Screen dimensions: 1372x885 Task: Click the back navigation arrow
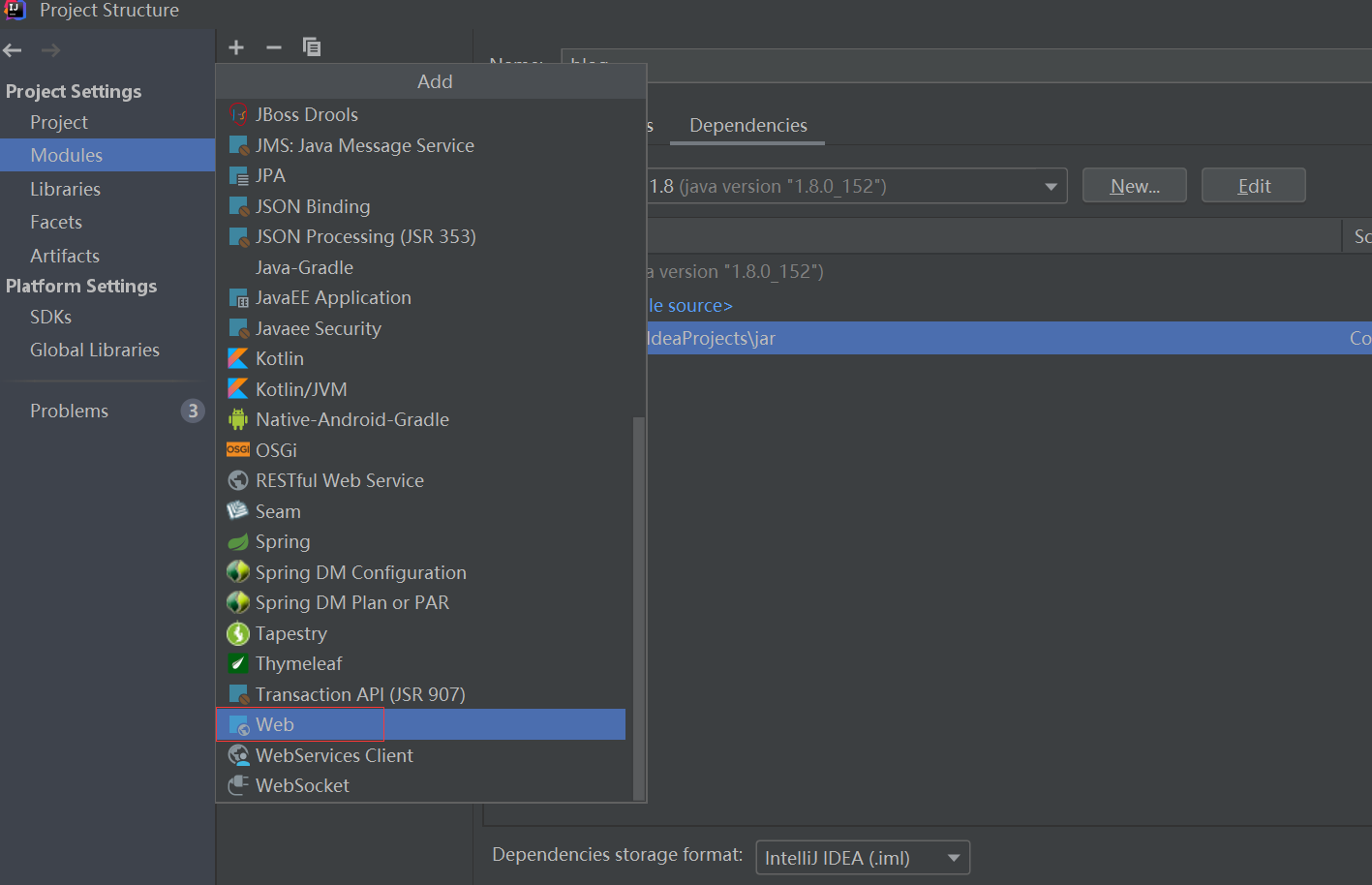point(12,49)
